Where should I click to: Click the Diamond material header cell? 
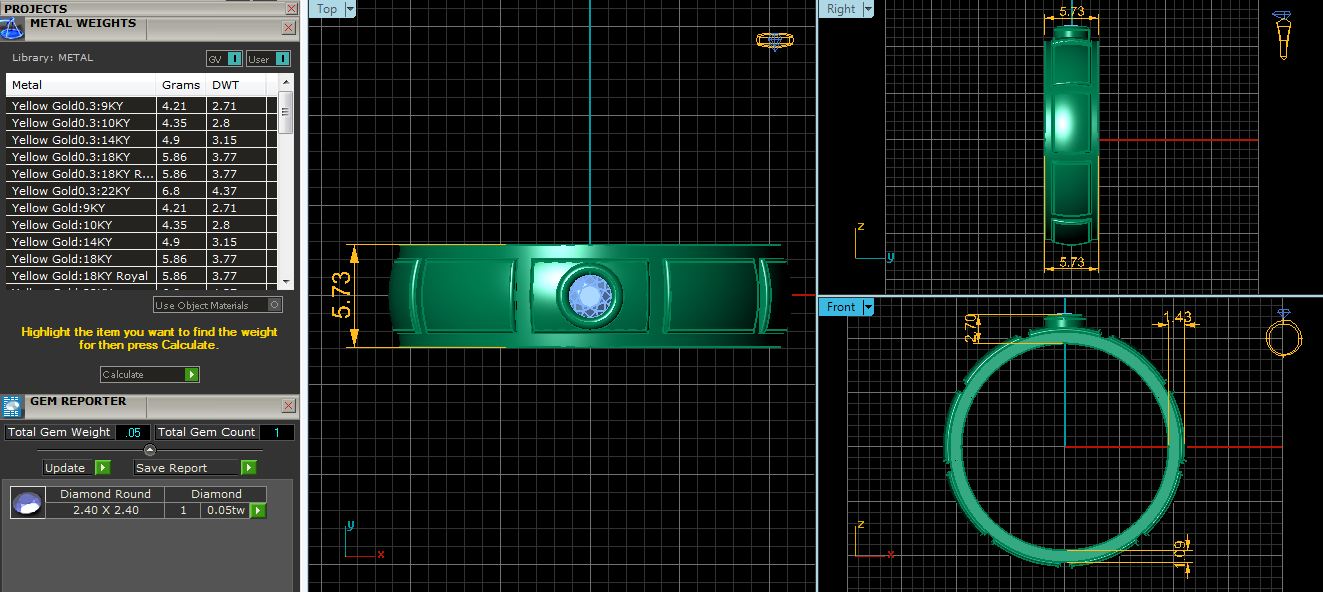(217, 494)
